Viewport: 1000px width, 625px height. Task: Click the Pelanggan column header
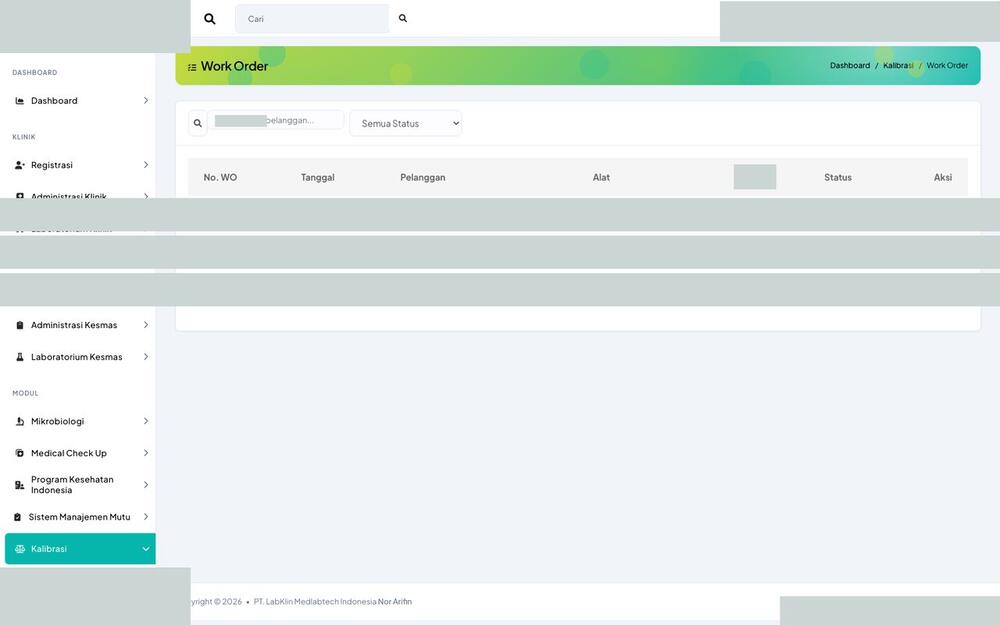click(x=423, y=177)
